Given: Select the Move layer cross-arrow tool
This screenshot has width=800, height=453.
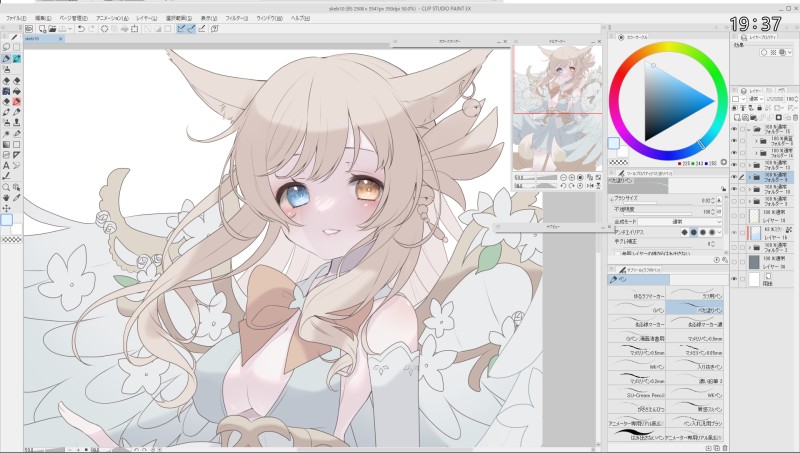Looking at the screenshot, I should [6, 208].
